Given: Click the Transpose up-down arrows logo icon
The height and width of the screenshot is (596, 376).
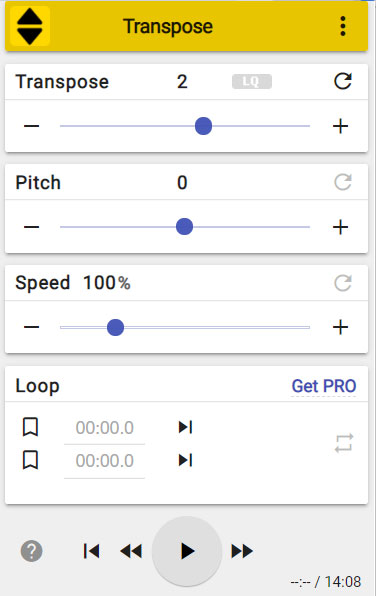Looking at the screenshot, I should pos(30,26).
